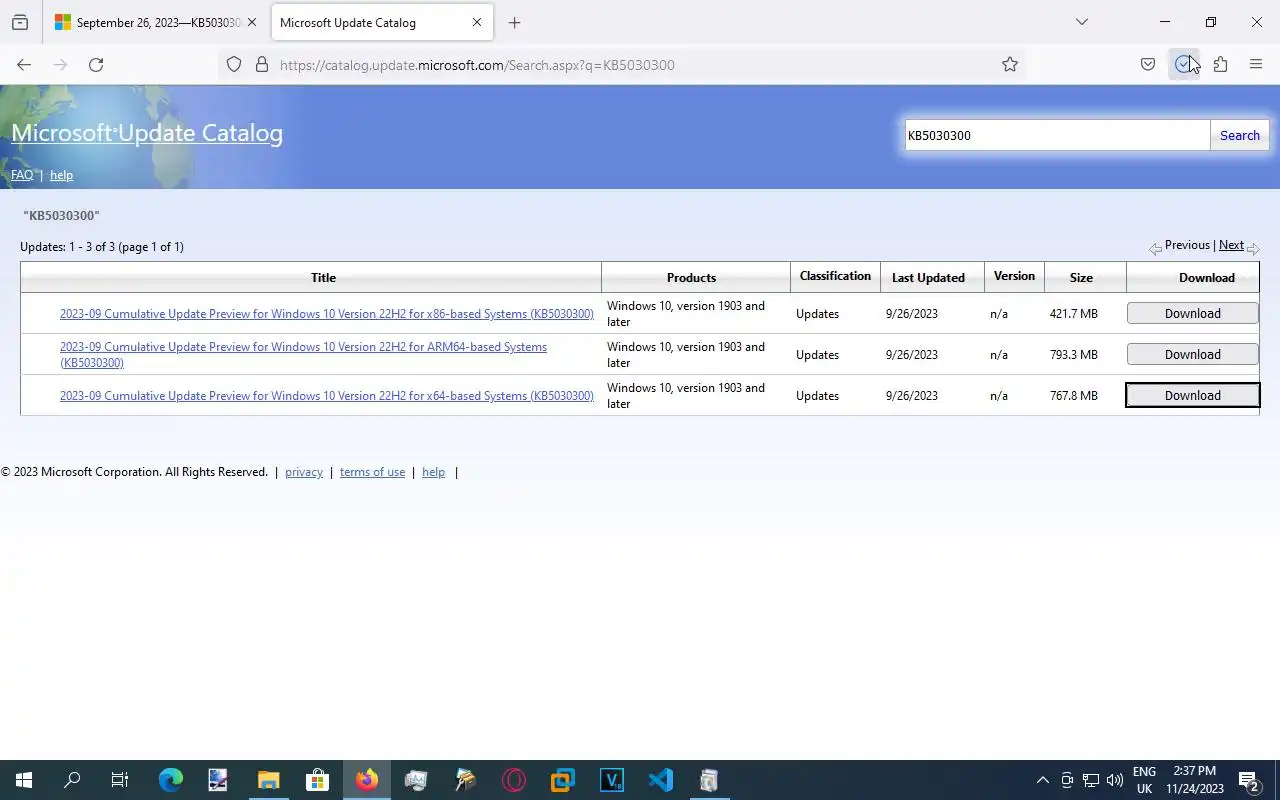Image resolution: width=1280 pixels, height=800 pixels.
Task: Click the Microsoft Update Catalog heading link
Action: 147,133
